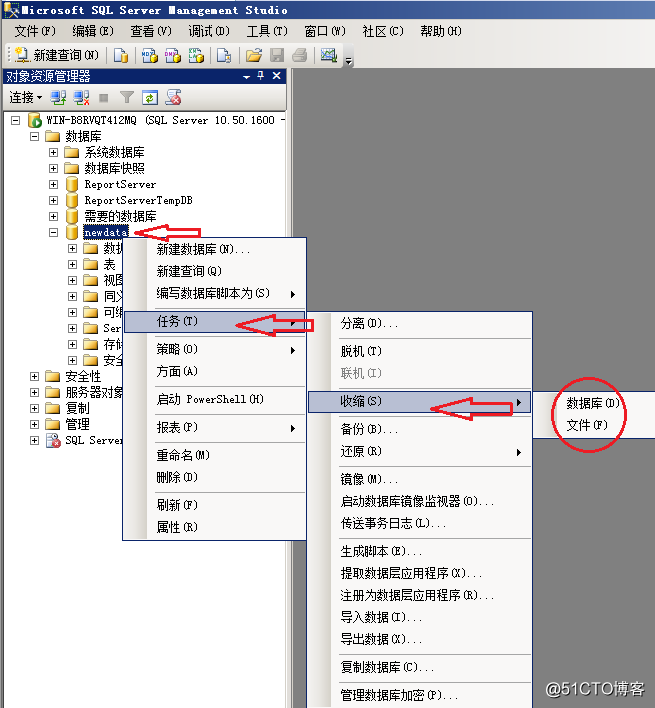Collapse the newdata database node
The image size is (655, 708).
pos(53,233)
